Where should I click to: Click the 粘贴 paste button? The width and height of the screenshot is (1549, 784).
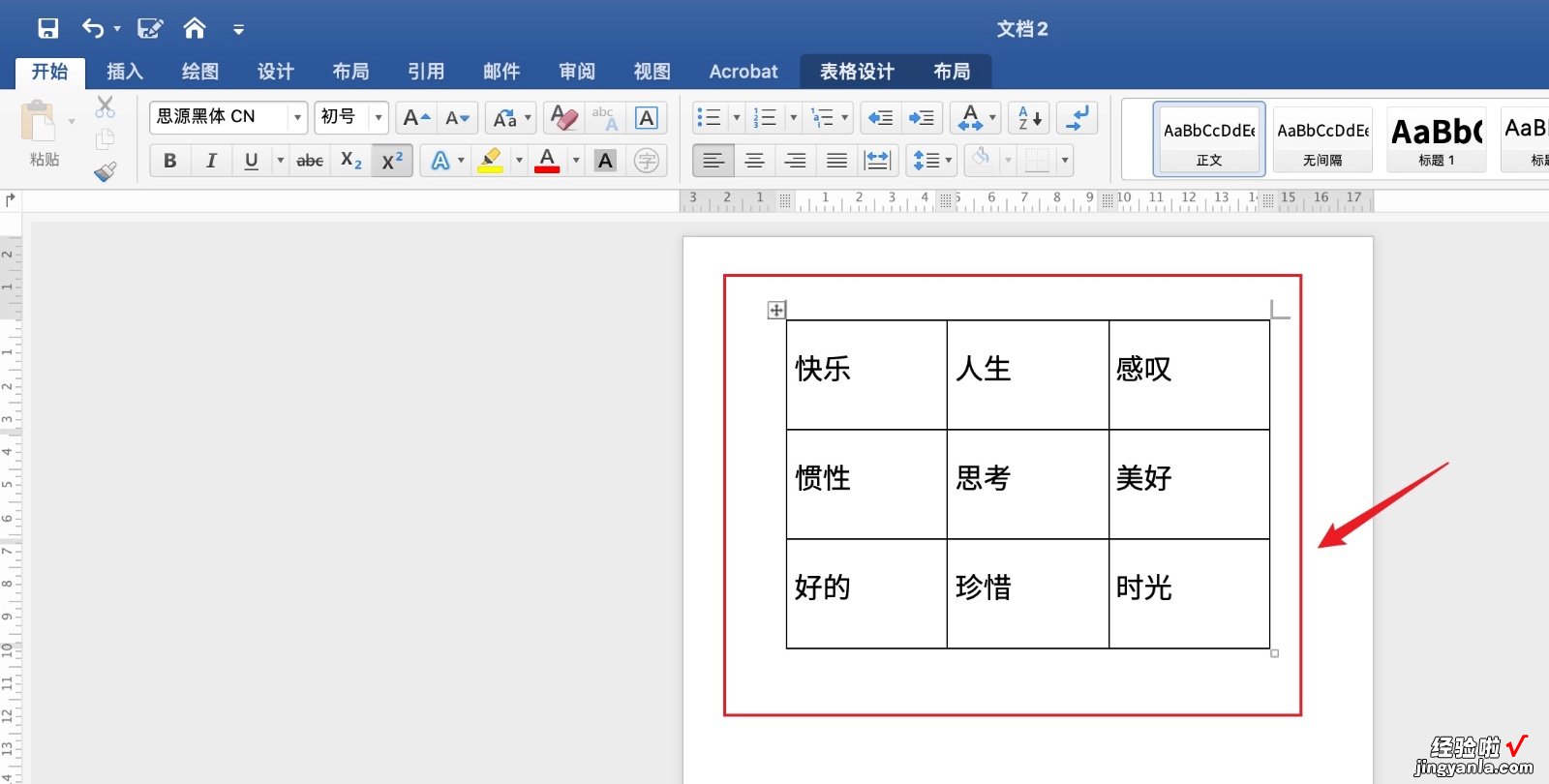(x=44, y=133)
